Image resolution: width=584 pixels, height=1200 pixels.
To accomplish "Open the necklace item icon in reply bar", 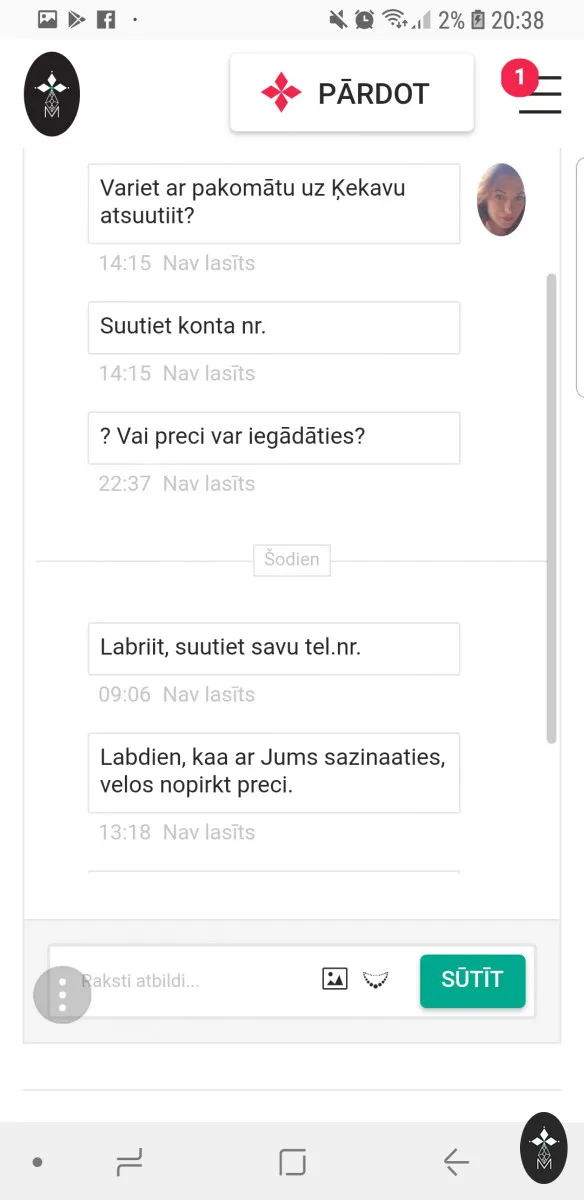I will 376,979.
